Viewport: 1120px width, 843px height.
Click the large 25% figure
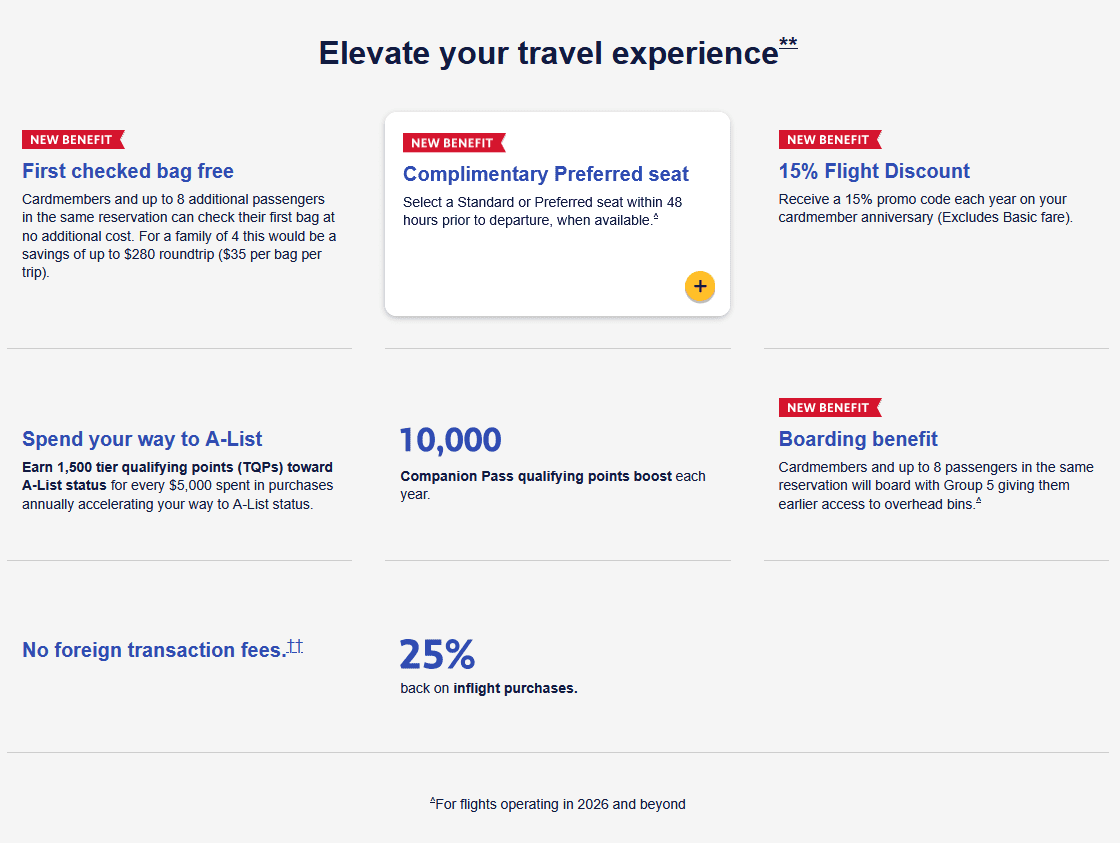(437, 654)
